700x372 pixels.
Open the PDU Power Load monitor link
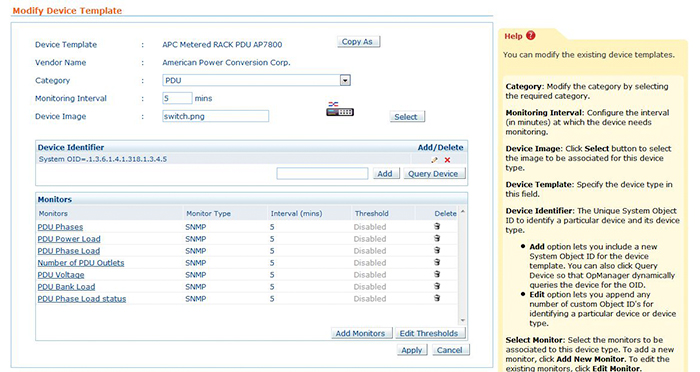[69, 239]
